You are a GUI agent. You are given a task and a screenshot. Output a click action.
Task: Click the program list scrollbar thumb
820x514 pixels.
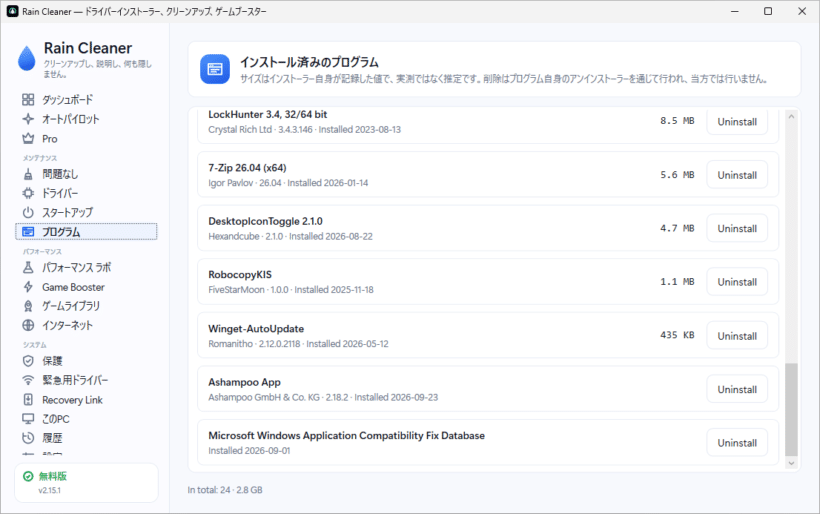(x=791, y=410)
